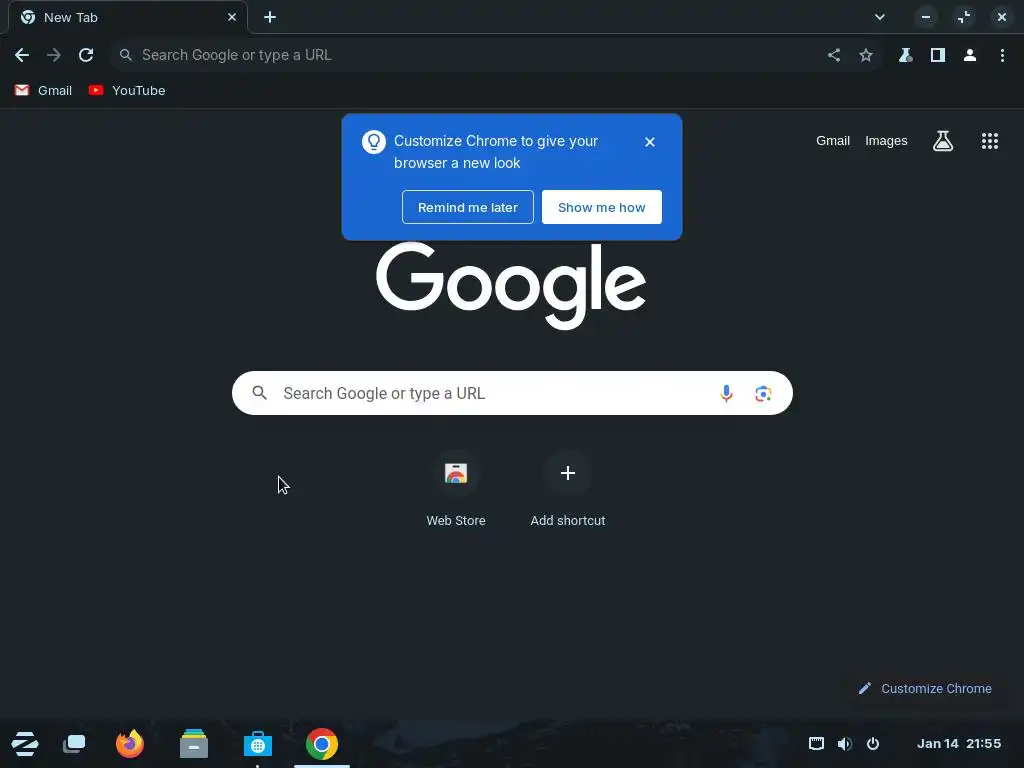The height and width of the screenshot is (768, 1024).
Task: Open Search Labs flask icon on page
Action: click(942, 140)
